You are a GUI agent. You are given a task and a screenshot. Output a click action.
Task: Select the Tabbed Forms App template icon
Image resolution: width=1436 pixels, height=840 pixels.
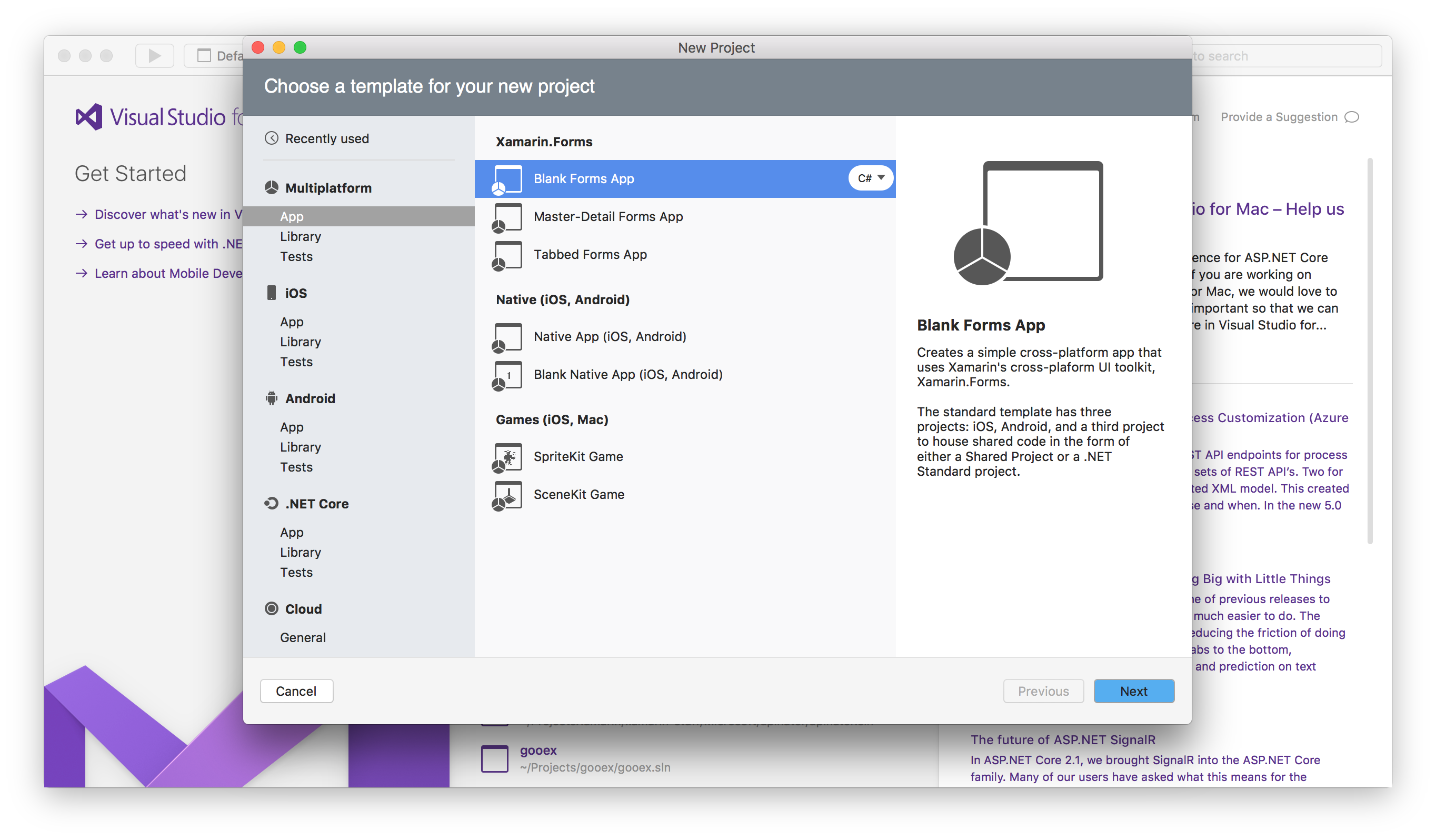(x=506, y=255)
